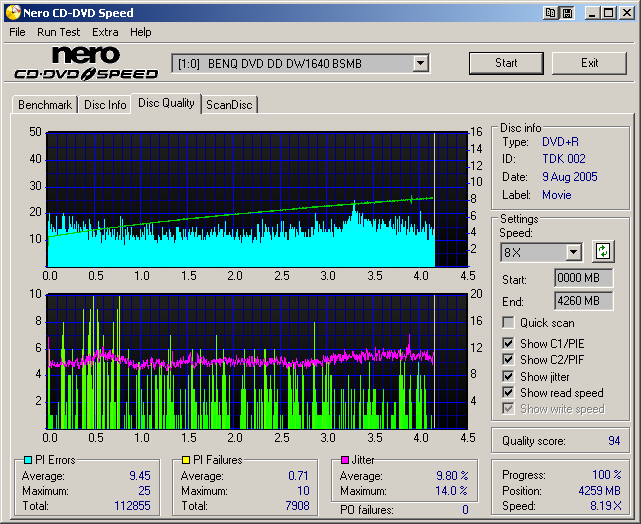Click the floppy disk save icon

pyautogui.click(x=567, y=12)
